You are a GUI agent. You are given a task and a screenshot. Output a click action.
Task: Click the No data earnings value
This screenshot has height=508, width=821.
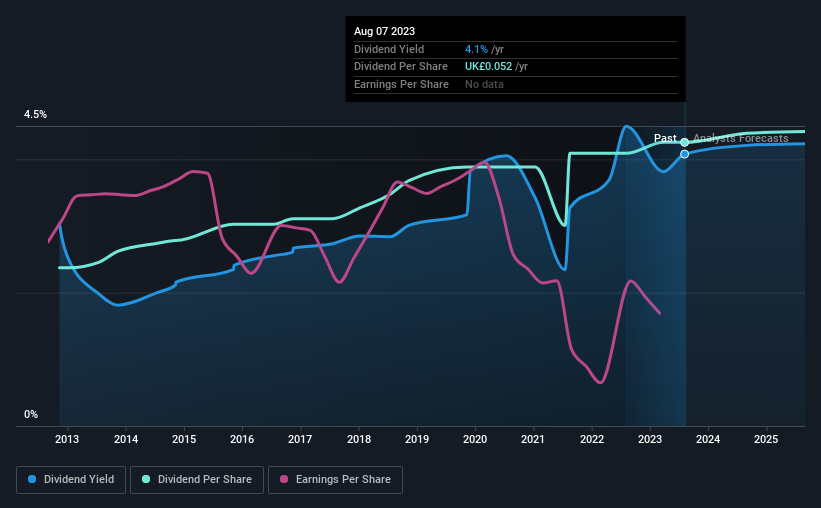(484, 84)
